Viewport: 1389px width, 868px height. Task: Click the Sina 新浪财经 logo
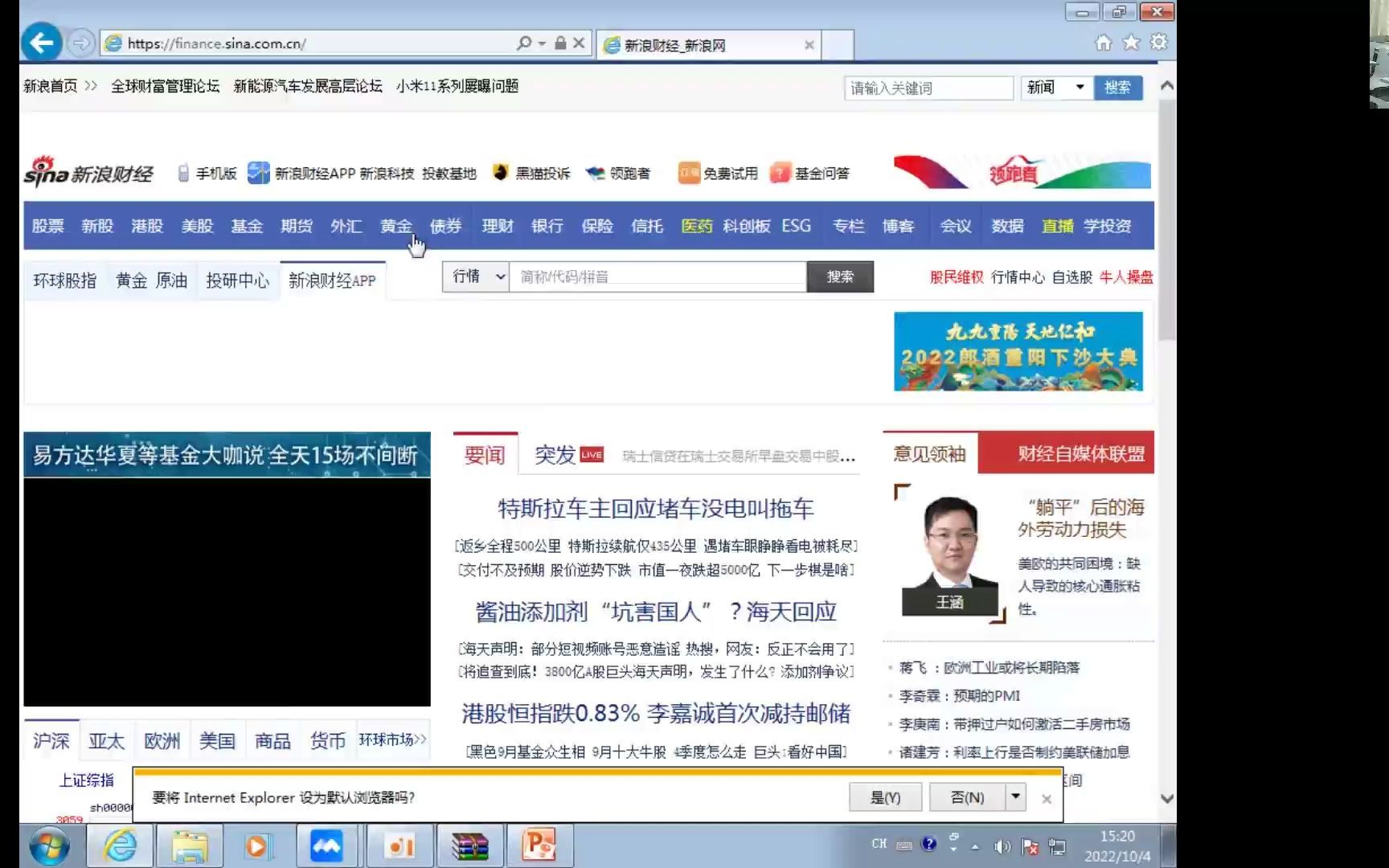(x=88, y=172)
